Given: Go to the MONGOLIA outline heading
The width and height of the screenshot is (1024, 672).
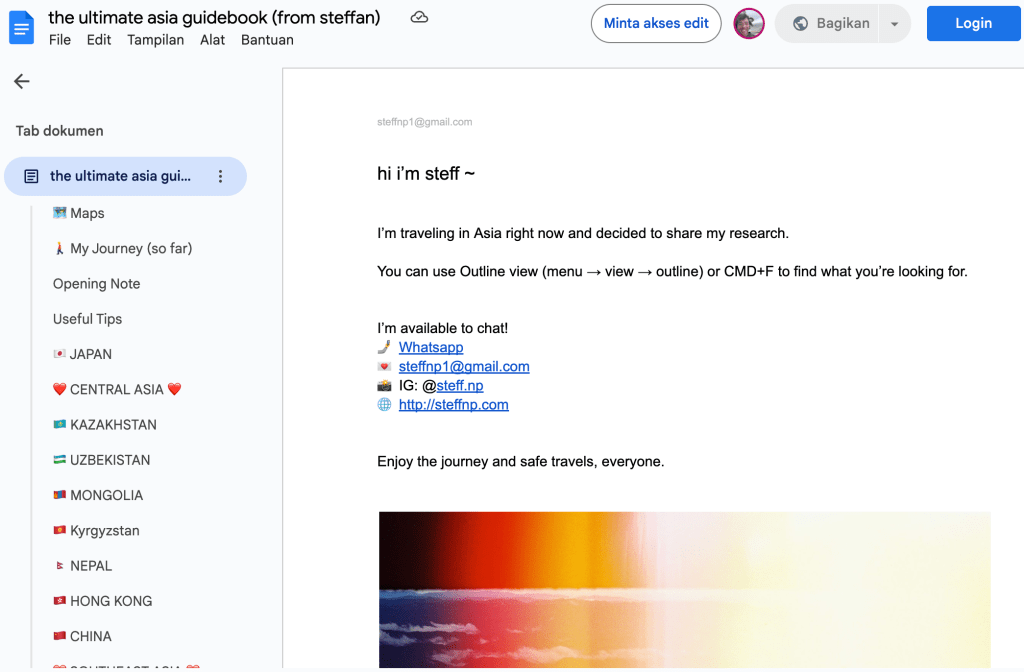Looking at the screenshot, I should click(106, 495).
